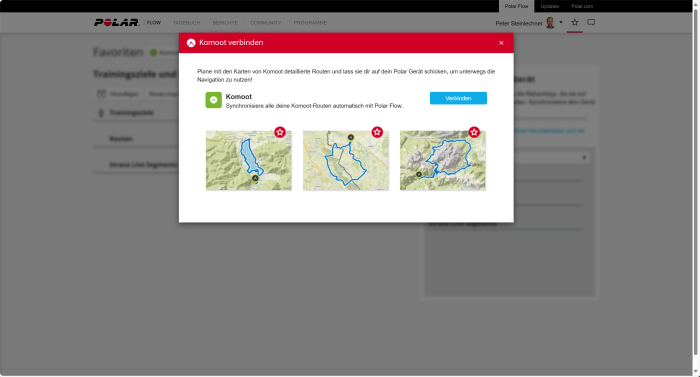700x377 pixels.
Task: Click the green Komoot logo icon
Action: point(213,100)
